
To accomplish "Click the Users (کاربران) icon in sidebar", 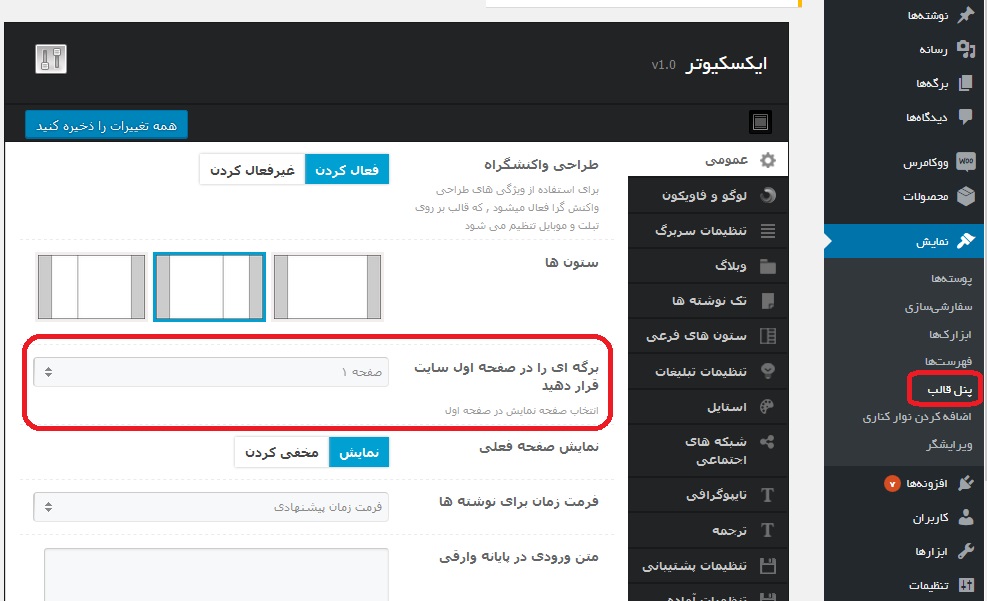I will click(x=965, y=518).
